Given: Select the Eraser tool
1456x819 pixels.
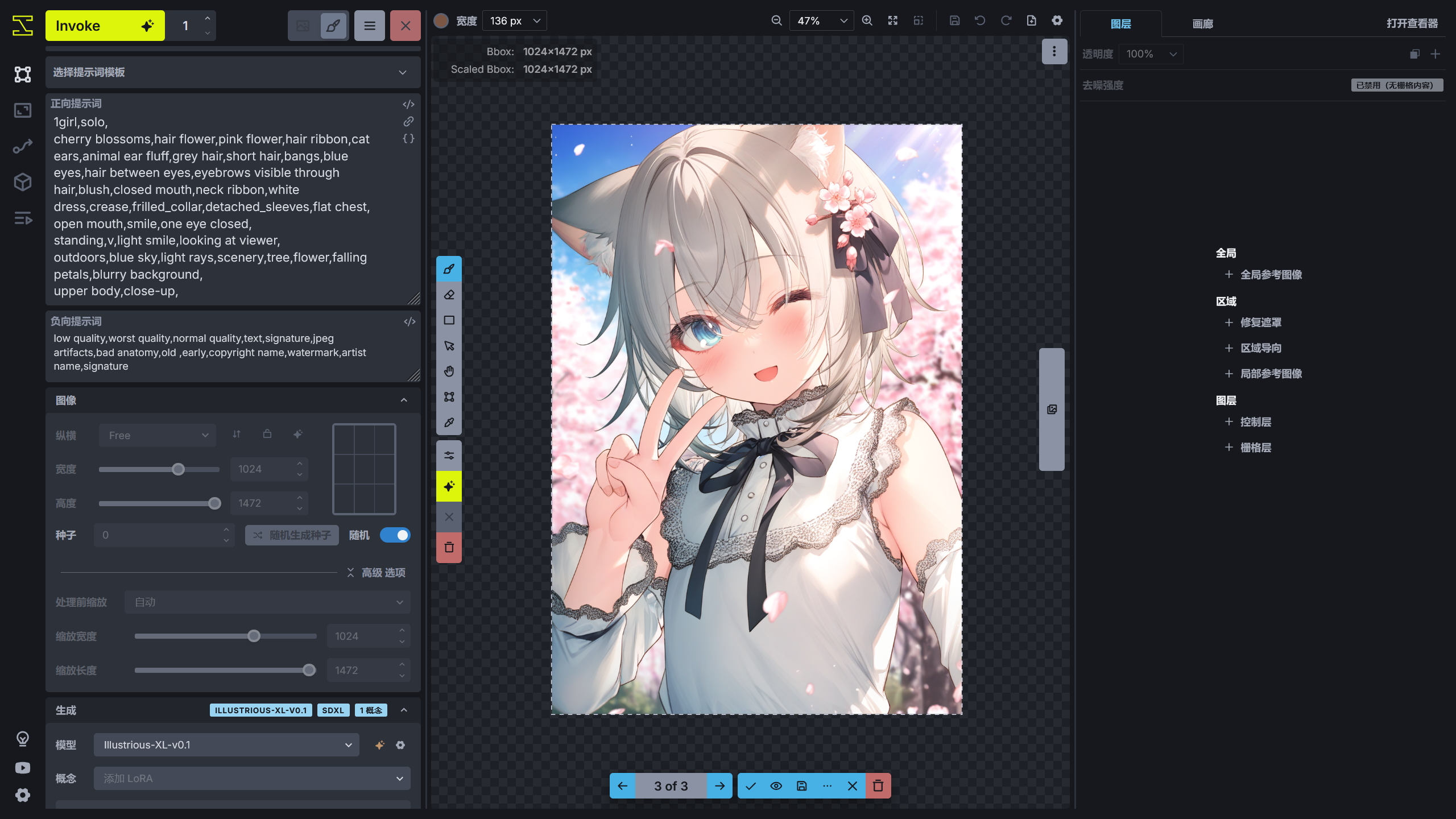Looking at the screenshot, I should click(449, 295).
